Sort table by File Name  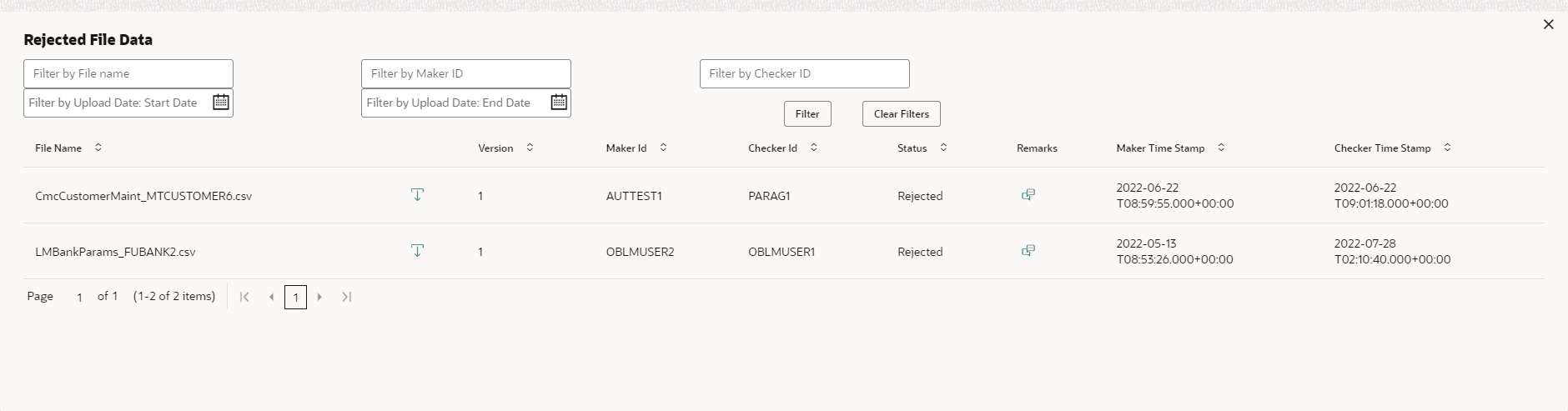[x=98, y=148]
